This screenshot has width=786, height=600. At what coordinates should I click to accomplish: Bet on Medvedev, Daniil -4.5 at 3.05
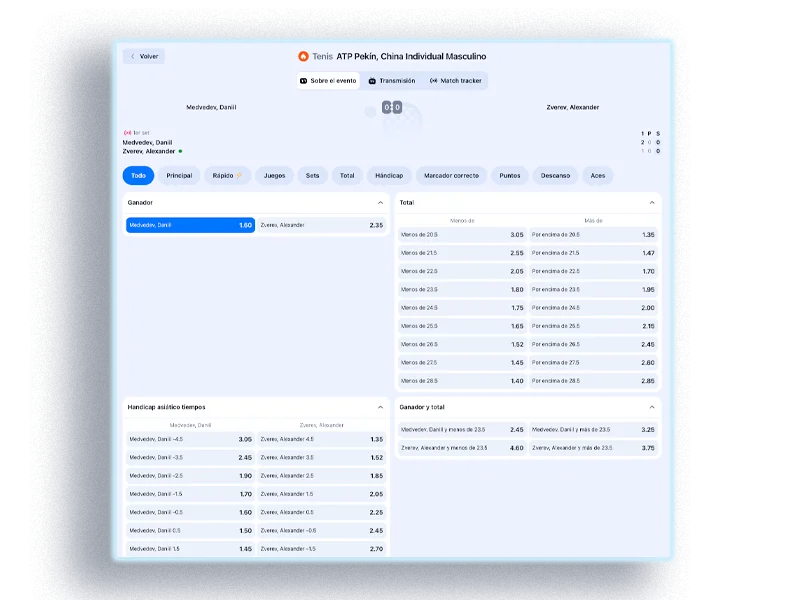[190, 439]
